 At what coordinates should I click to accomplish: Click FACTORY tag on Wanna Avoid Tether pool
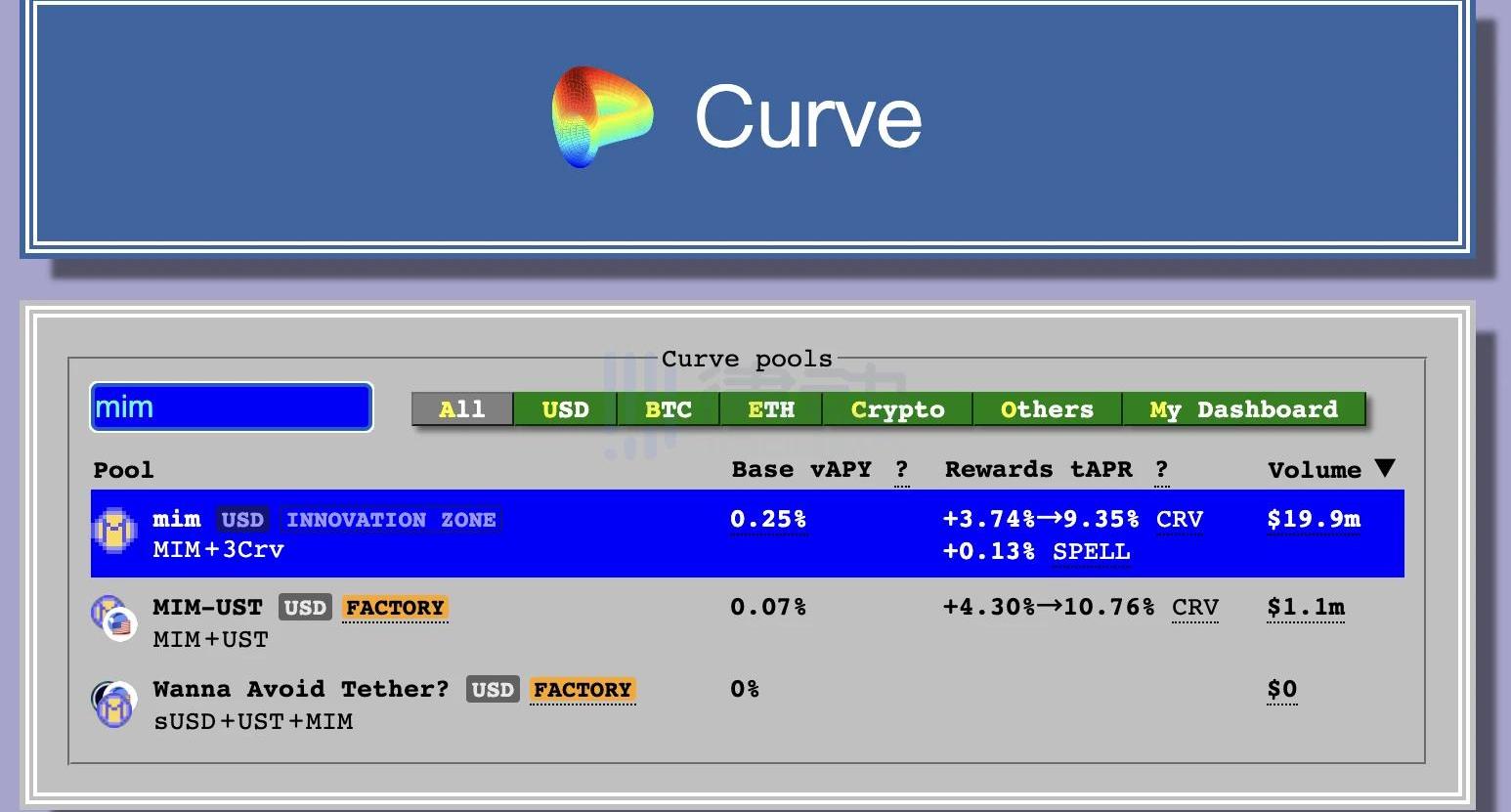click(583, 690)
